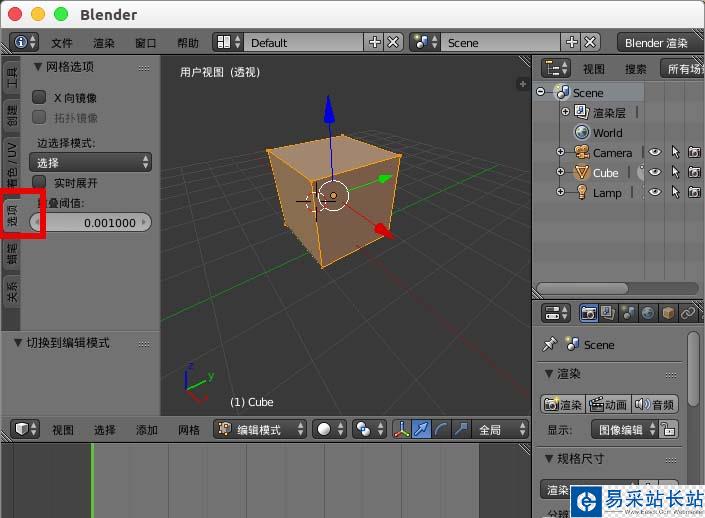Open the 添加 menu in 3D view header
Screen dimensions: 705x518
point(147,430)
